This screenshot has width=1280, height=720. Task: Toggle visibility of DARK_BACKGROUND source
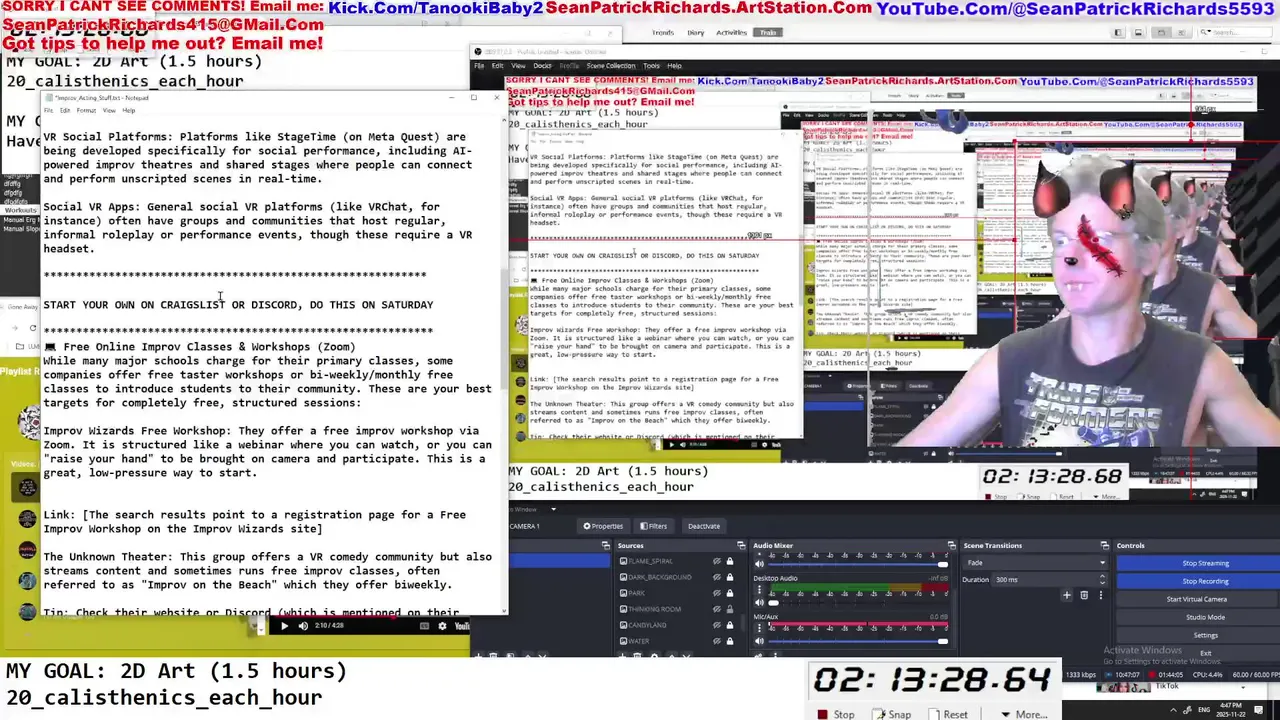(717, 577)
